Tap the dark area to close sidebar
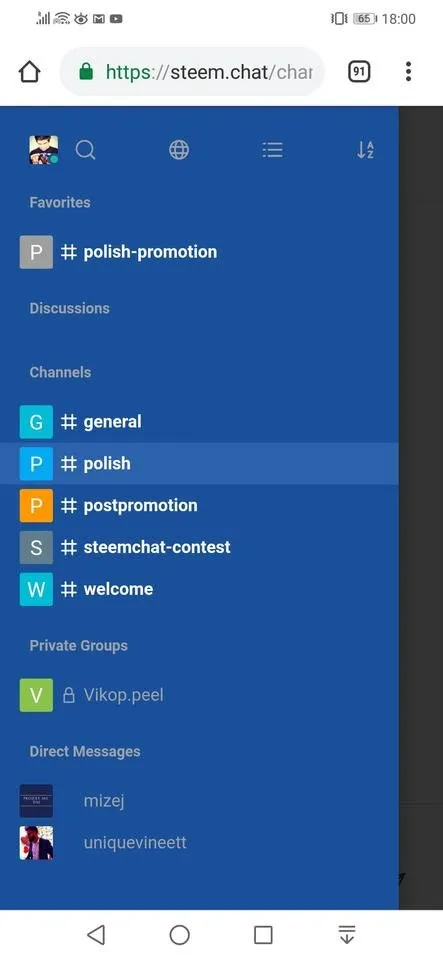The width and height of the screenshot is (443, 960). coord(421,508)
